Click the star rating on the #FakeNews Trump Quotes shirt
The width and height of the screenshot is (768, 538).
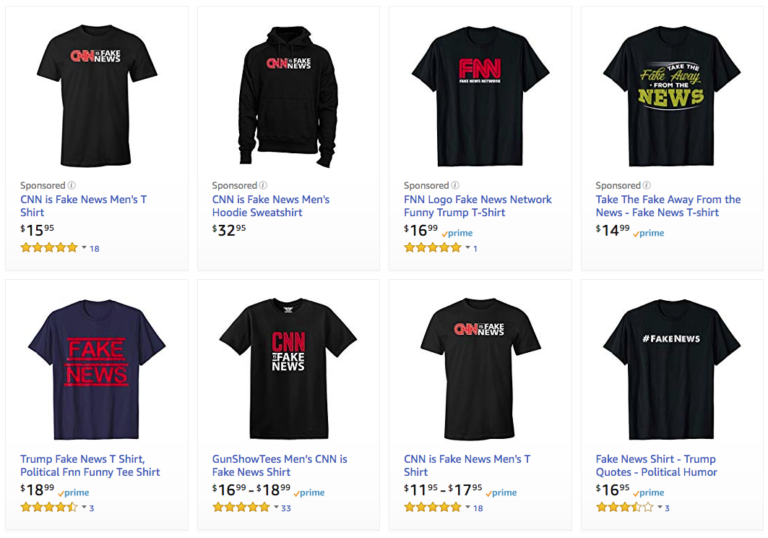(x=624, y=508)
